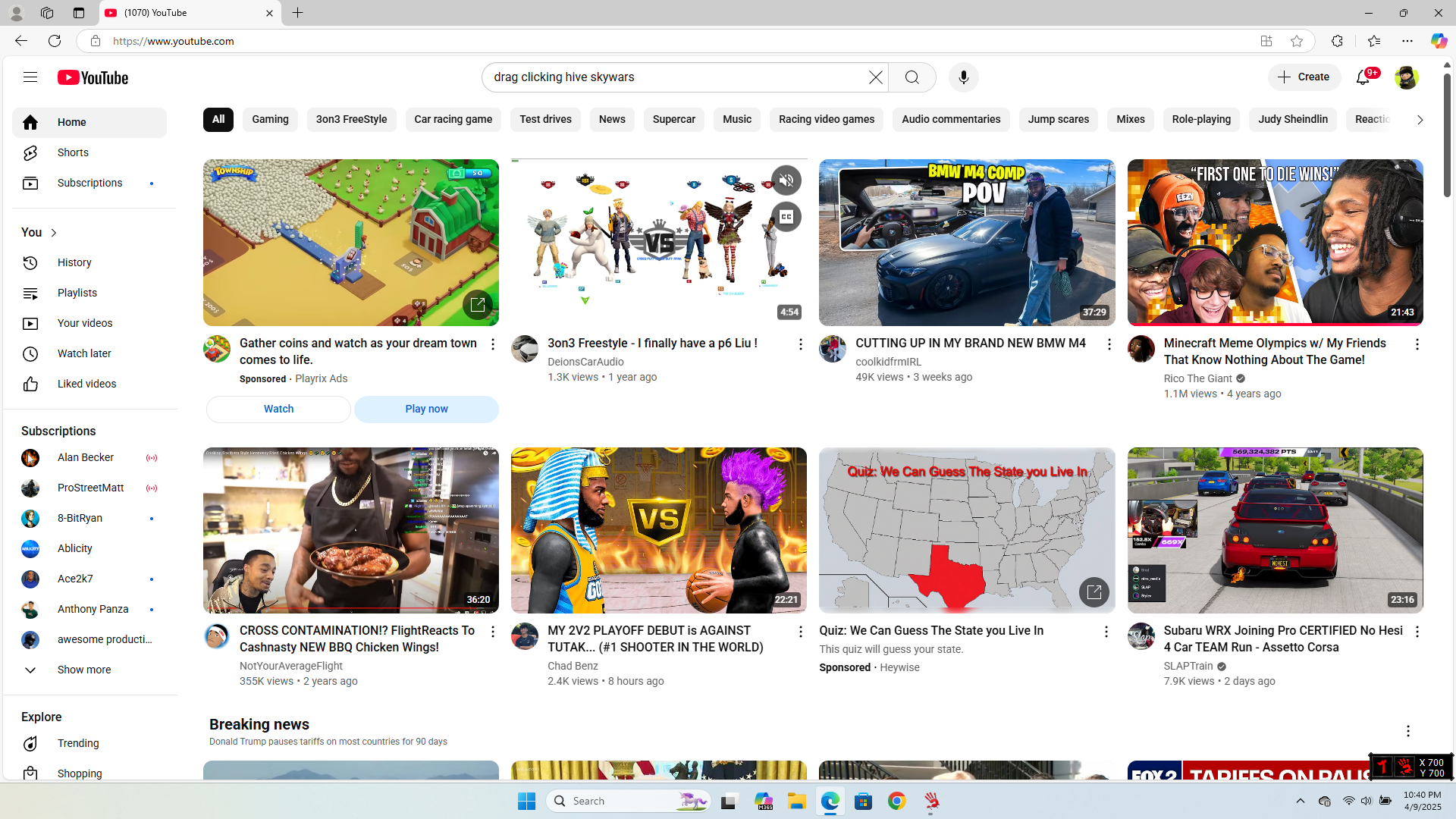Open Microsoft Store from taskbar
This screenshot has height=819, width=1456.
863,801
